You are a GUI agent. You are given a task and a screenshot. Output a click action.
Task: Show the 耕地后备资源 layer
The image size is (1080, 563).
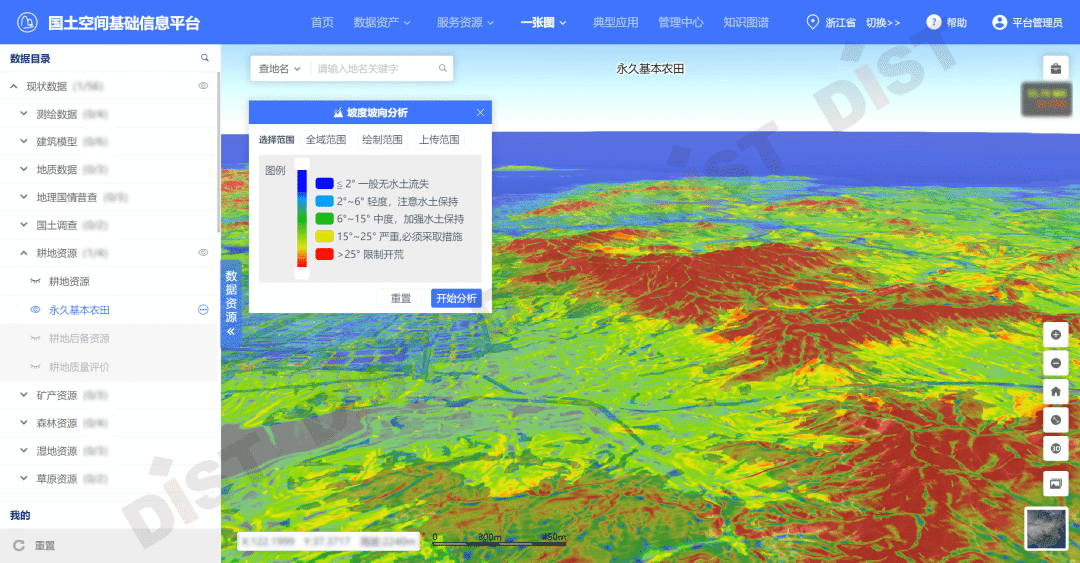pos(36,338)
